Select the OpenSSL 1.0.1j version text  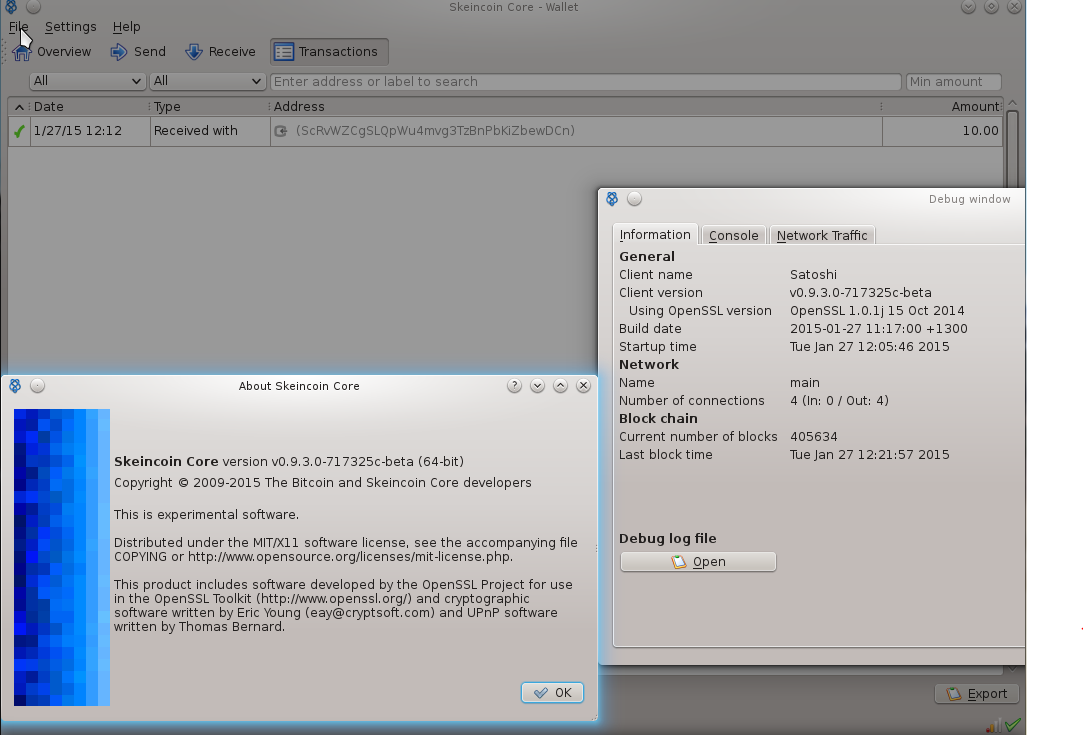click(x=877, y=311)
